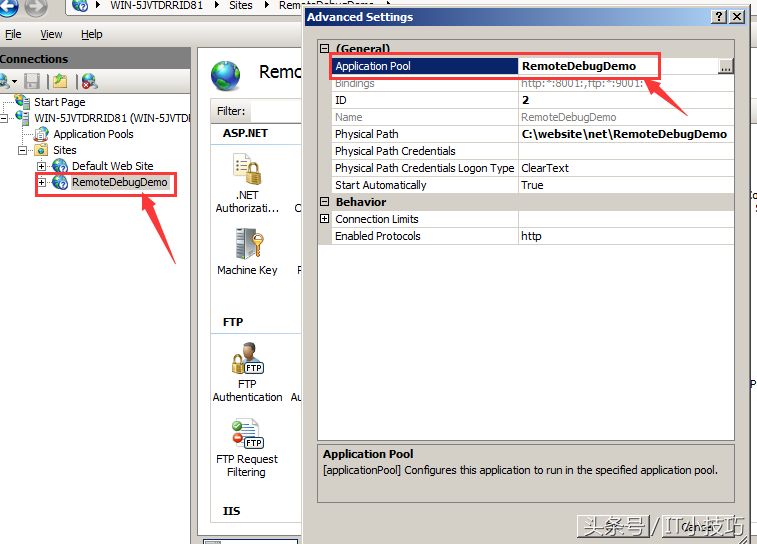Click the Create New Connection globe icon
This screenshot has width=757, height=544.
click(6, 81)
